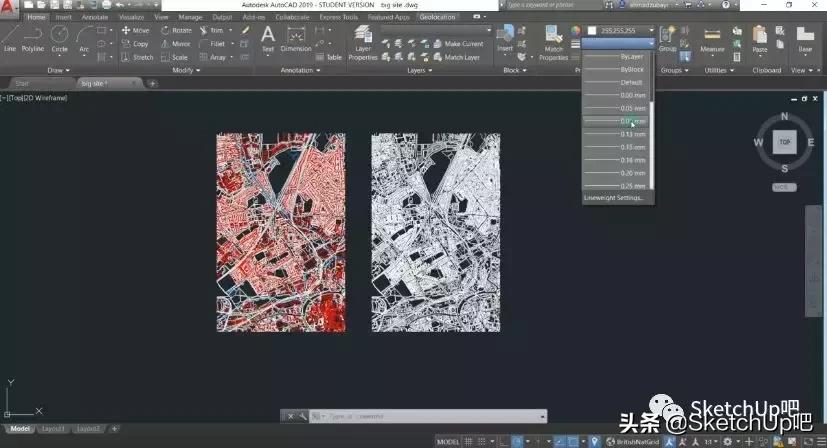
Task: Expand the Draw panel dropdown
Action: [x=64, y=71]
